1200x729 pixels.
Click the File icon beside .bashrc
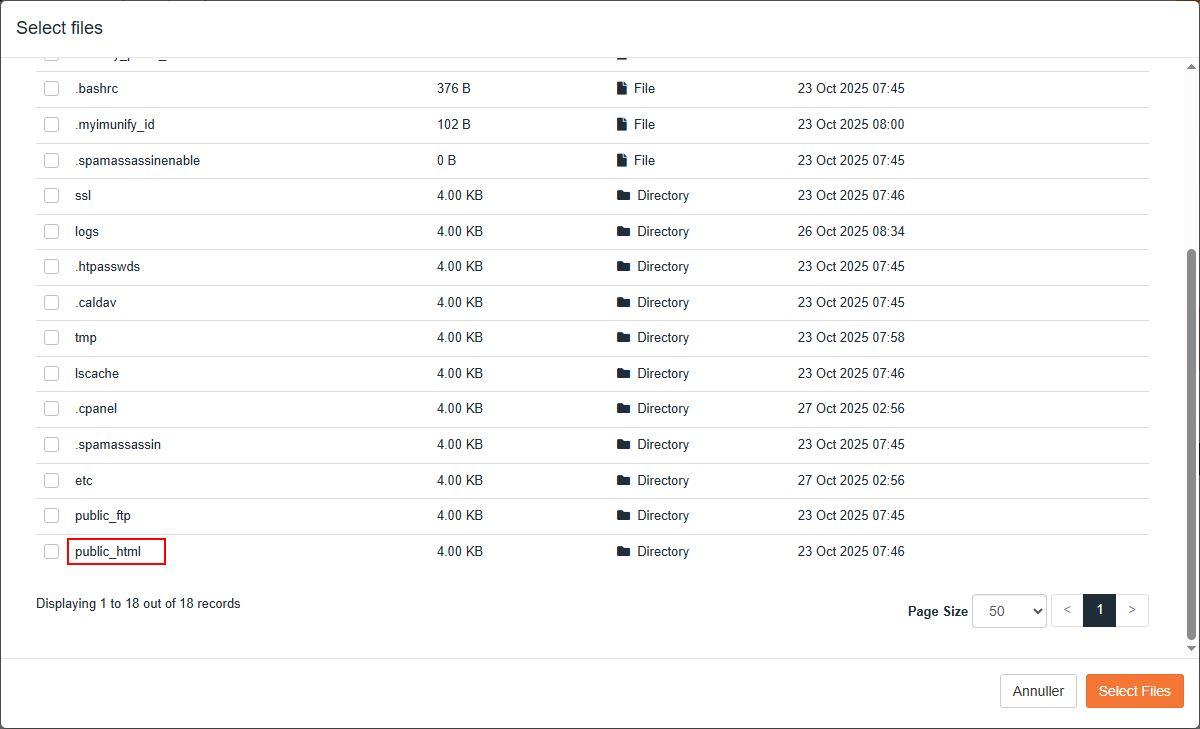pyautogui.click(x=620, y=88)
